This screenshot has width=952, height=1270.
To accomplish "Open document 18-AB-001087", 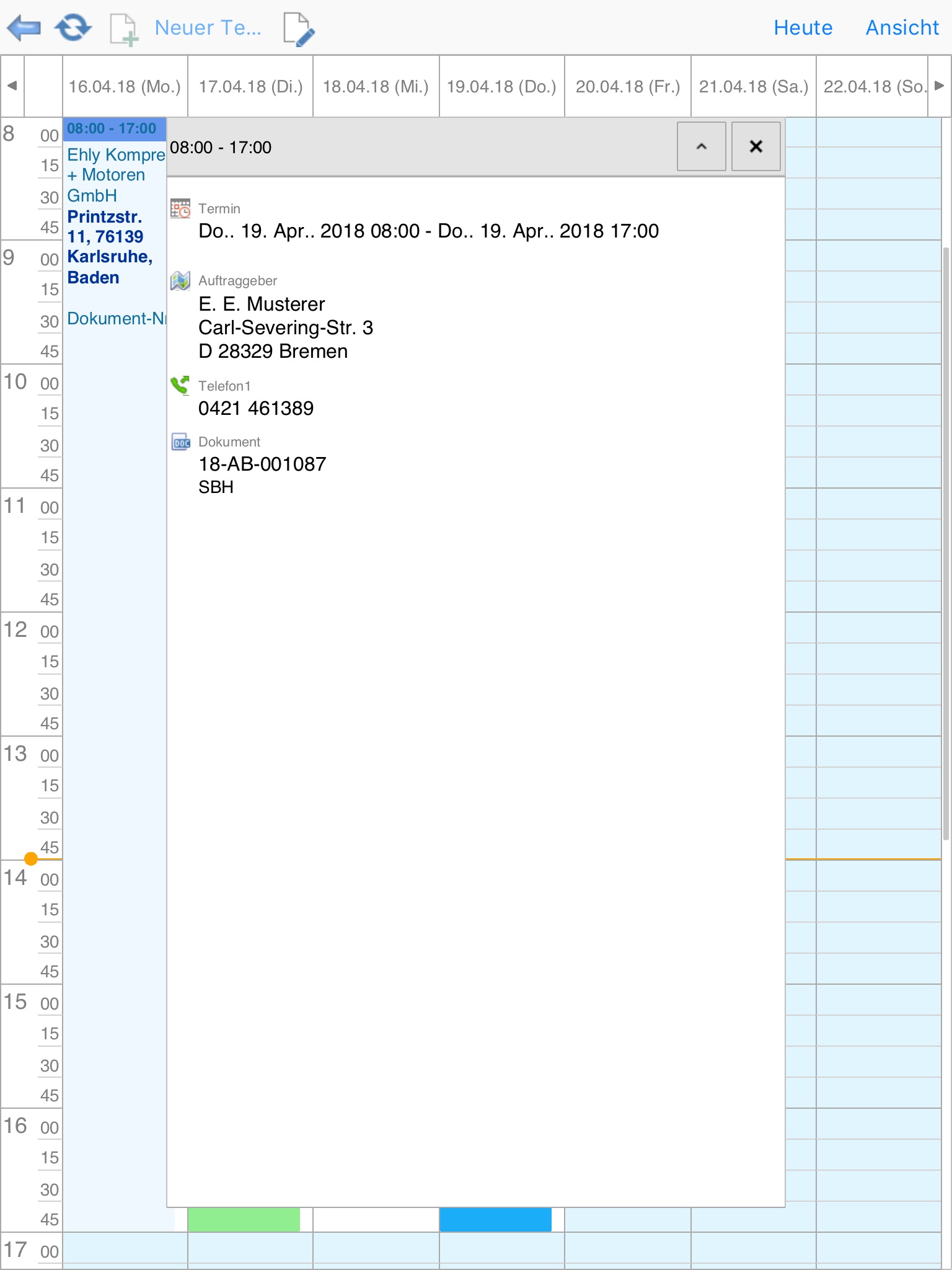I will click(x=262, y=464).
